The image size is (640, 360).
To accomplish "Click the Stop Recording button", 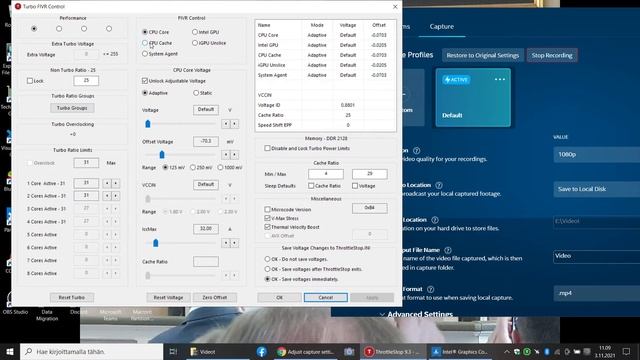I will point(552,55).
